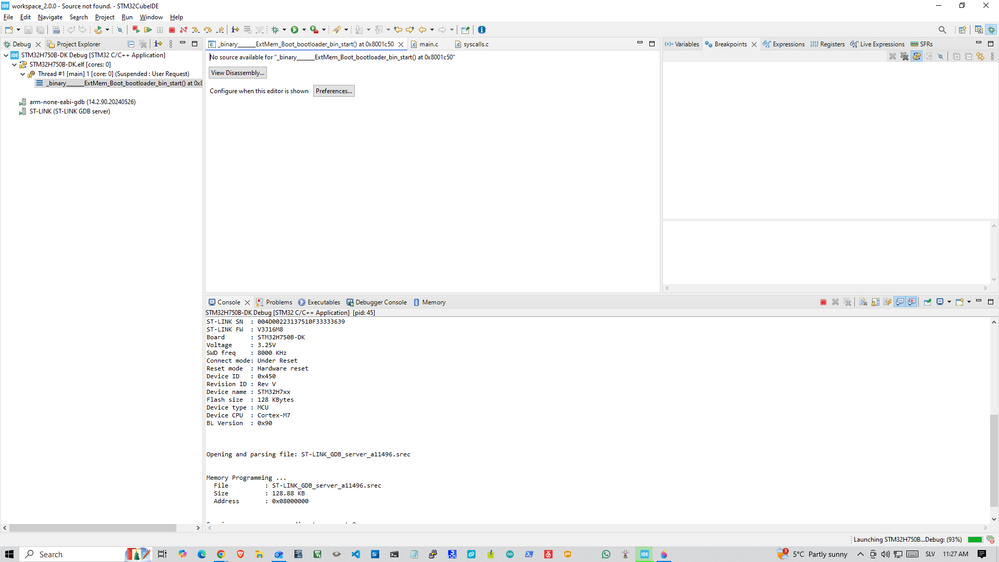Screen dimensions: 999x562
Task: Click the Terminate (red square) toolbar icon
Action: click(171, 29)
